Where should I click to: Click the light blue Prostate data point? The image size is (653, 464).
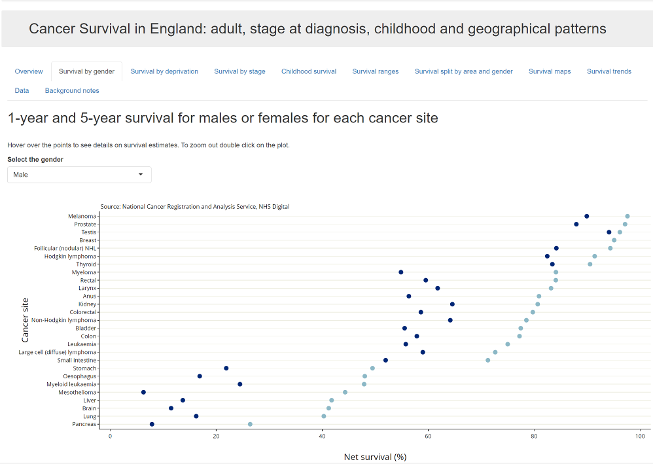point(625,224)
